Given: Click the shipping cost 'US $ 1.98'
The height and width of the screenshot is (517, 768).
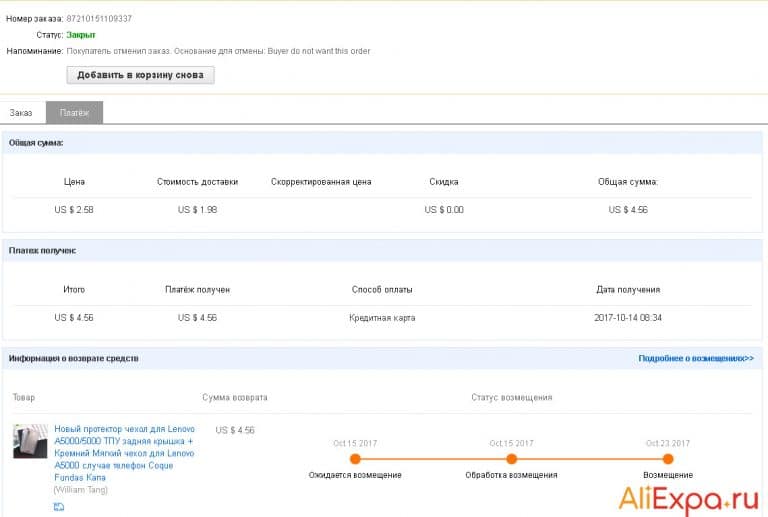Looking at the screenshot, I should point(197,210).
